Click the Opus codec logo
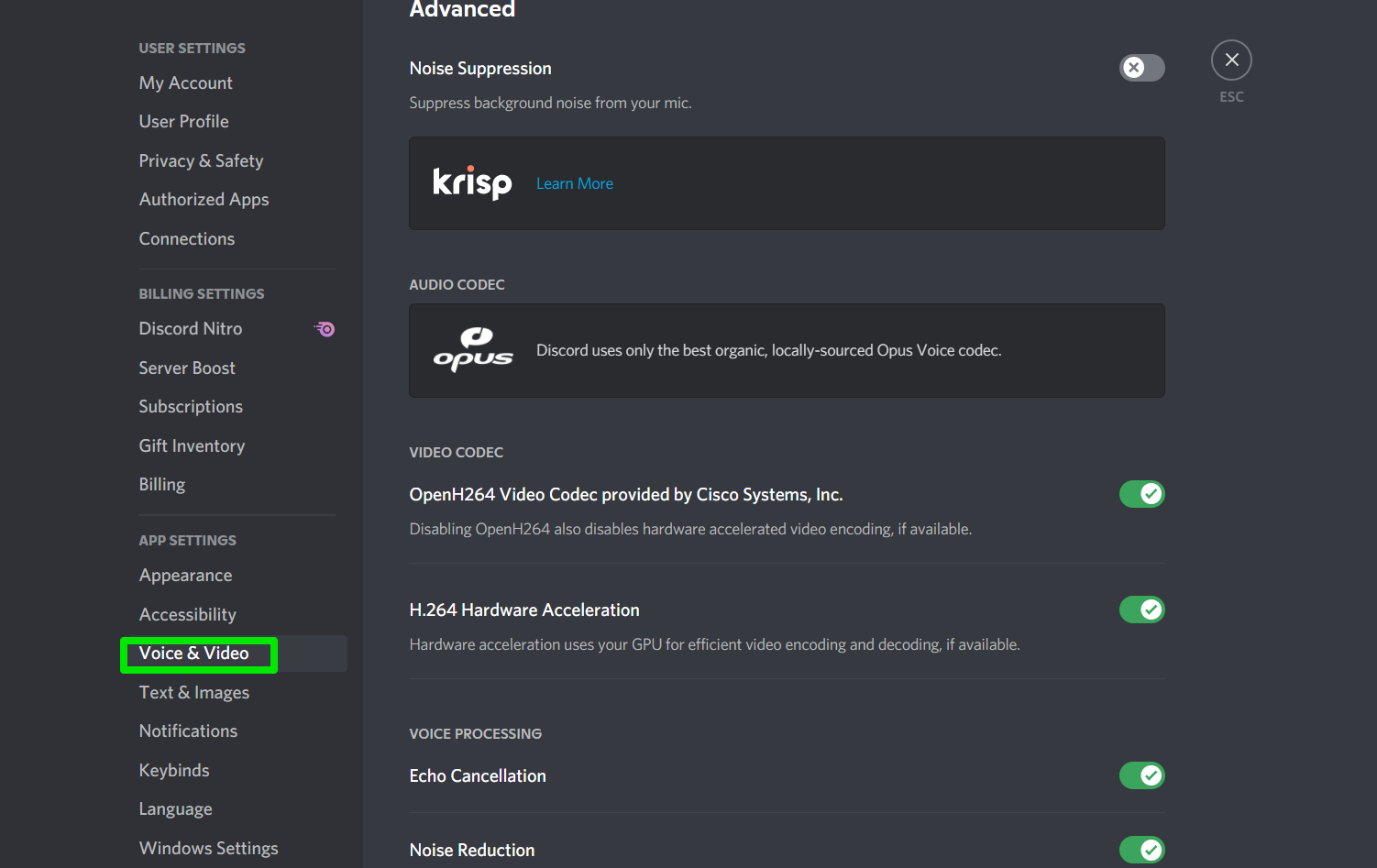This screenshot has height=868, width=1377. coord(473,350)
